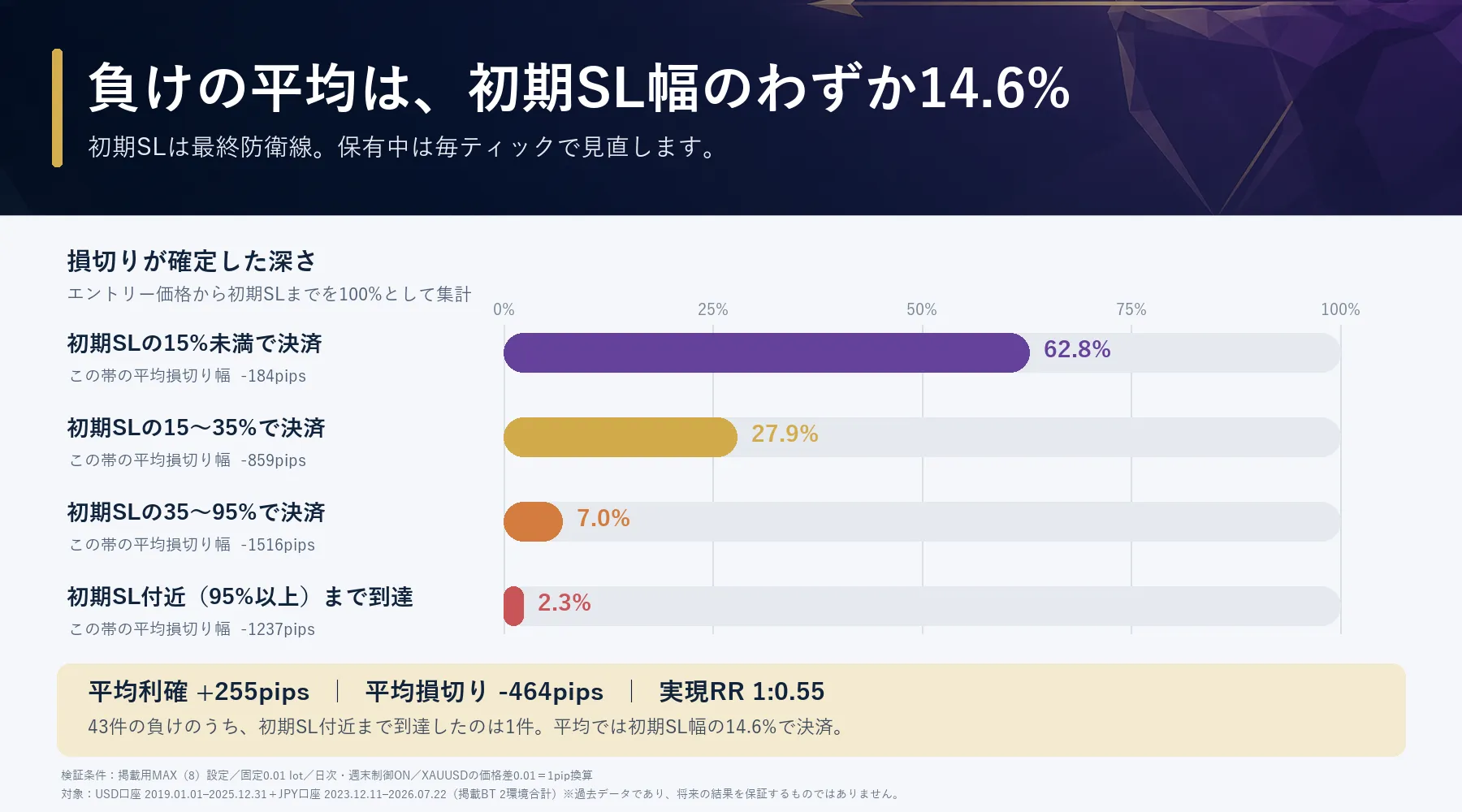Image resolution: width=1462 pixels, height=812 pixels.
Task: Click the gold 27.9% bar
Action: pyautogui.click(x=621, y=437)
